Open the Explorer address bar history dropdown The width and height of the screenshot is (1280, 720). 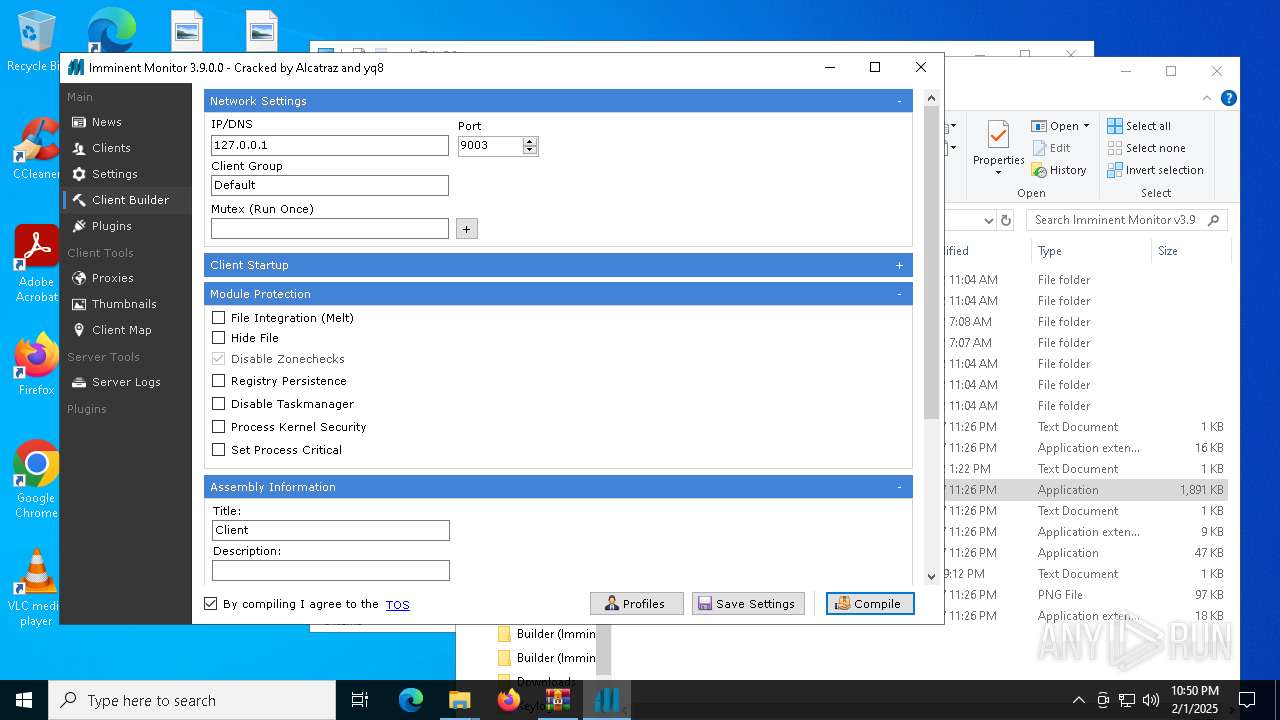pos(988,220)
